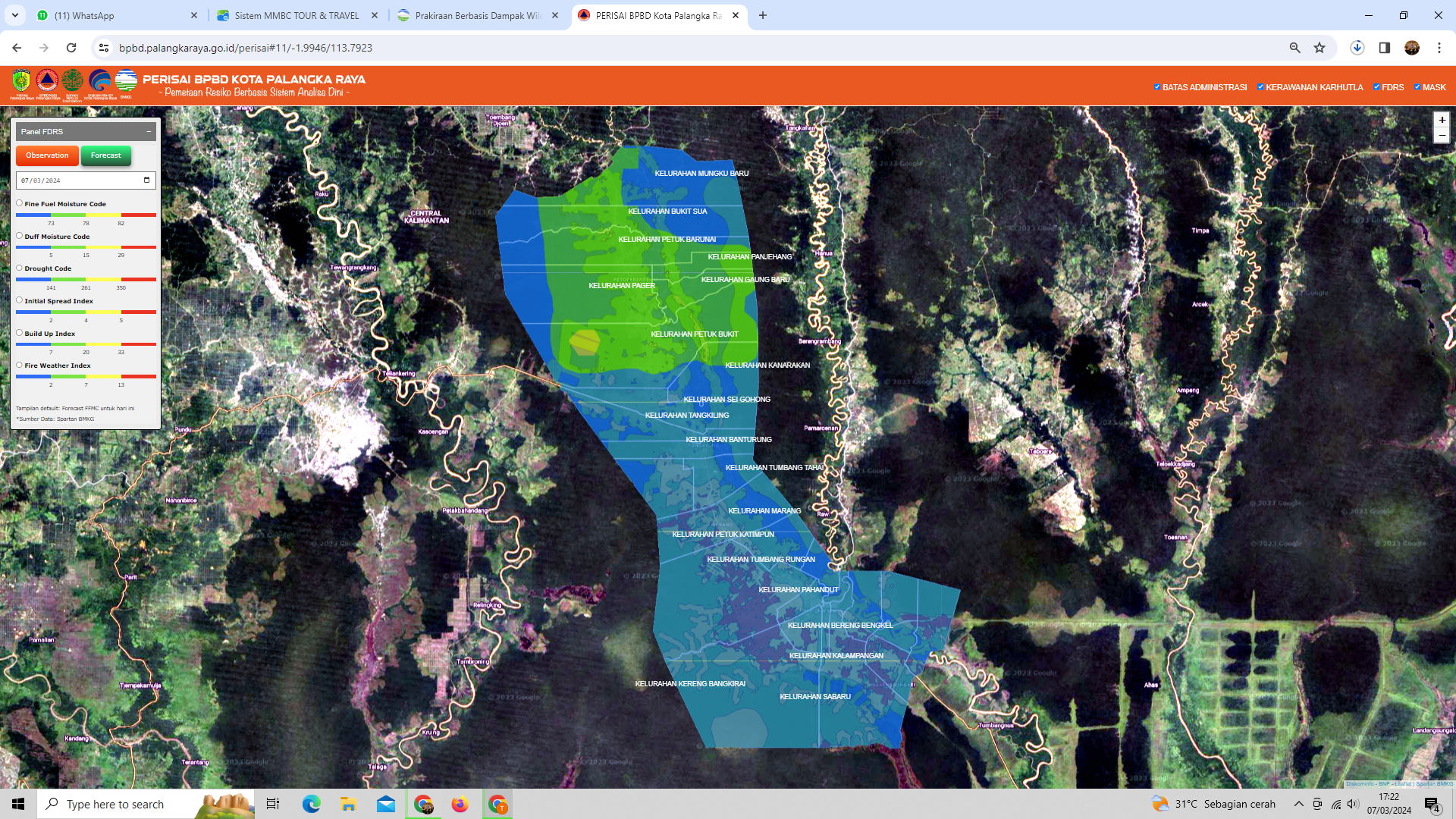Click the taskbar clock showing 17:22
Viewport: 1456px width, 819px height.
click(1389, 804)
